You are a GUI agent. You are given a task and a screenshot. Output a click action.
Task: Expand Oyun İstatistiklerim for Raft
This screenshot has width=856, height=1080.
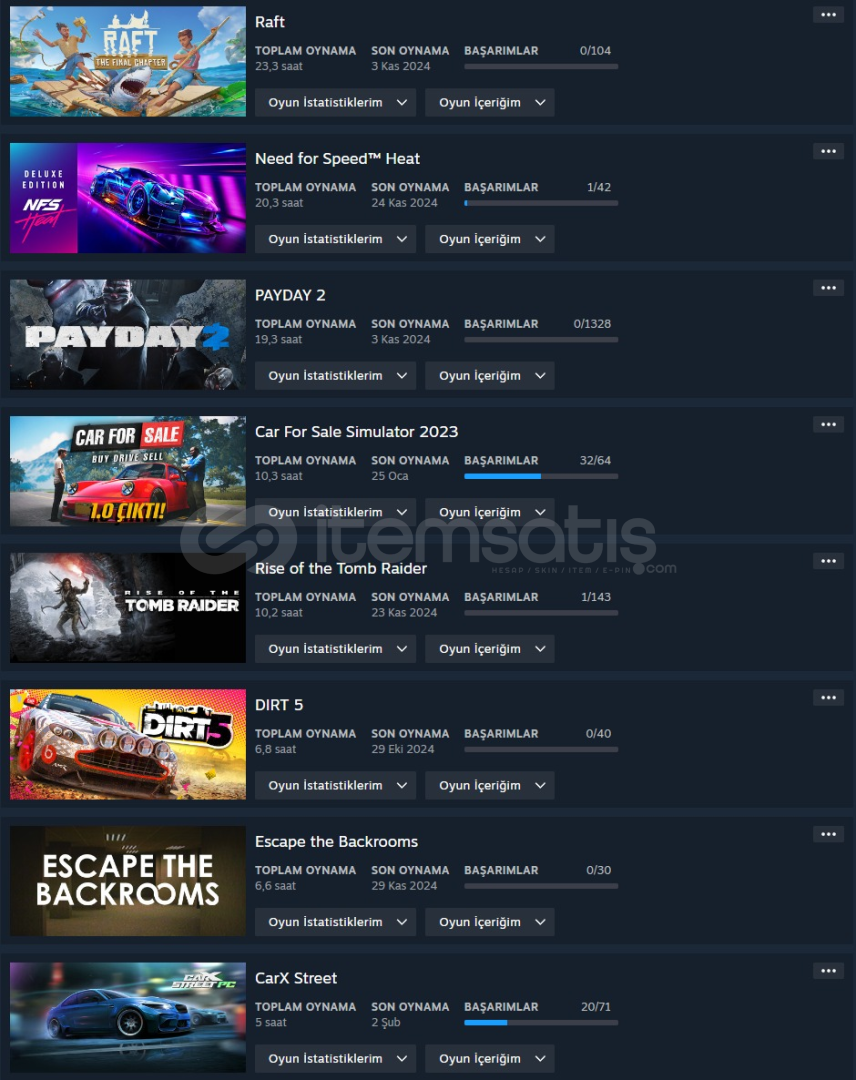click(x=335, y=103)
